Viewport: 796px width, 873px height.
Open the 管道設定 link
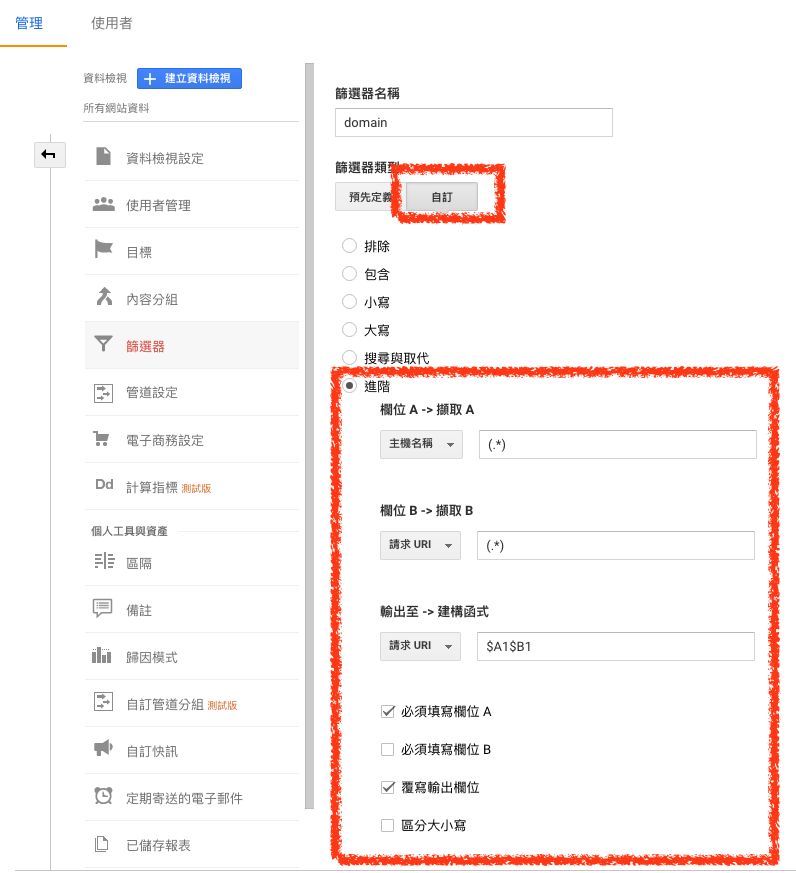pyautogui.click(x=191, y=393)
